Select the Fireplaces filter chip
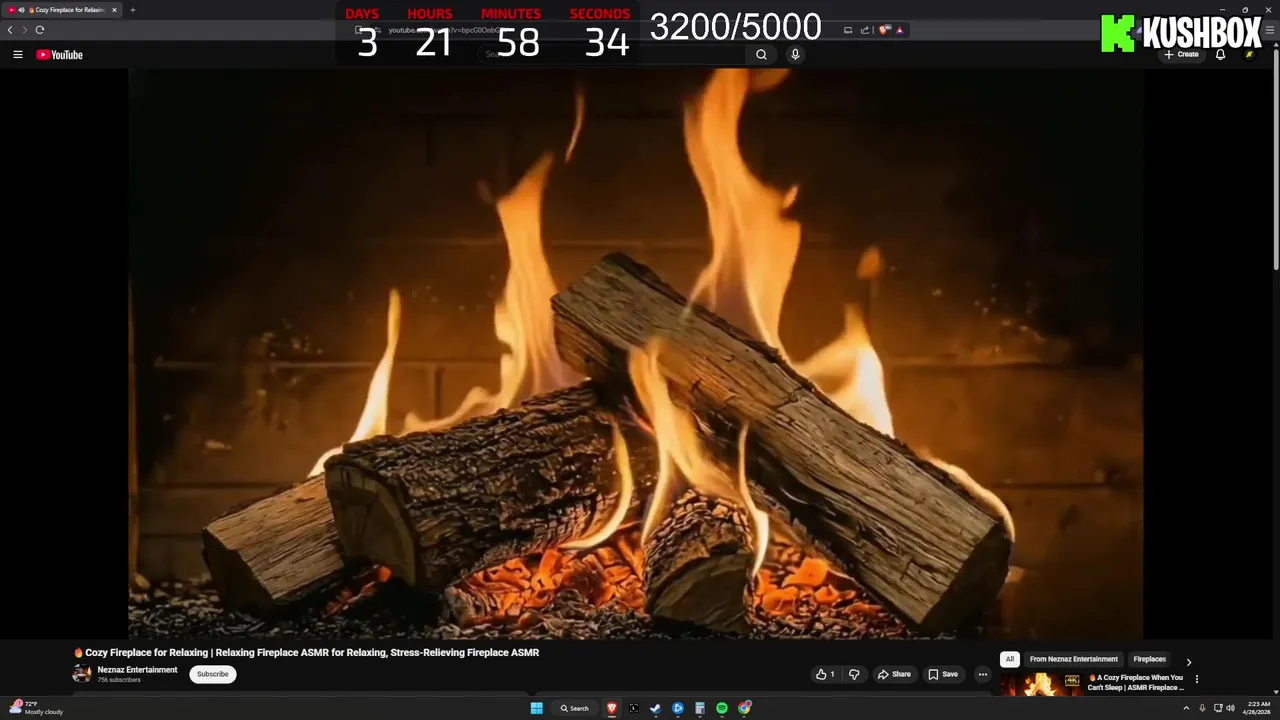The image size is (1280, 720). pyautogui.click(x=1149, y=659)
